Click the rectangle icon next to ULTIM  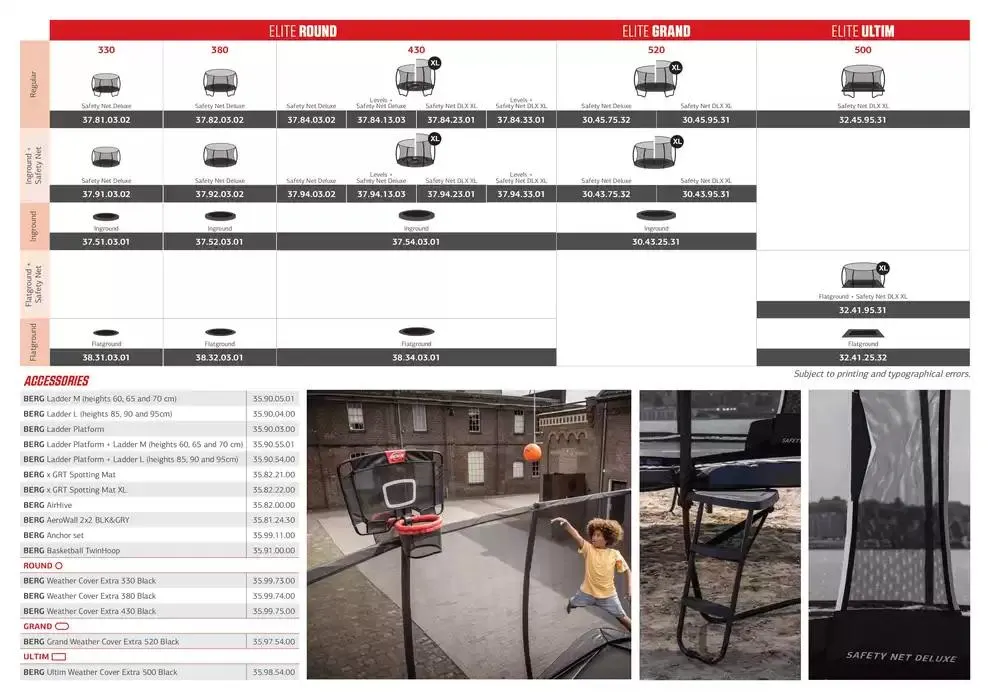click(x=59, y=657)
